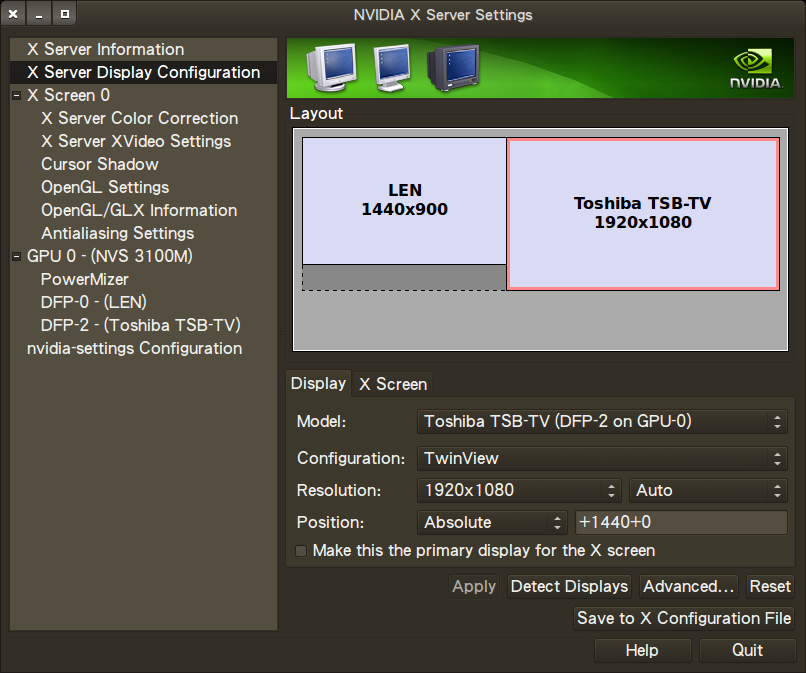Open the Position Absolute dropdown
This screenshot has width=806, height=673.
[492, 523]
